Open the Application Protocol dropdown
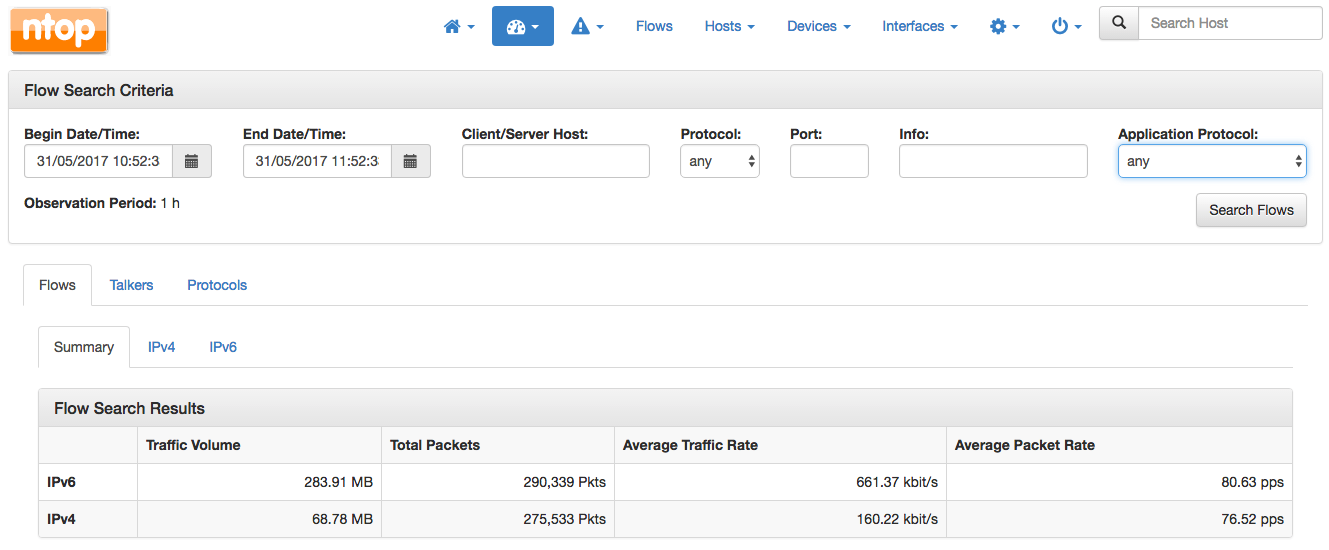 (1212, 161)
